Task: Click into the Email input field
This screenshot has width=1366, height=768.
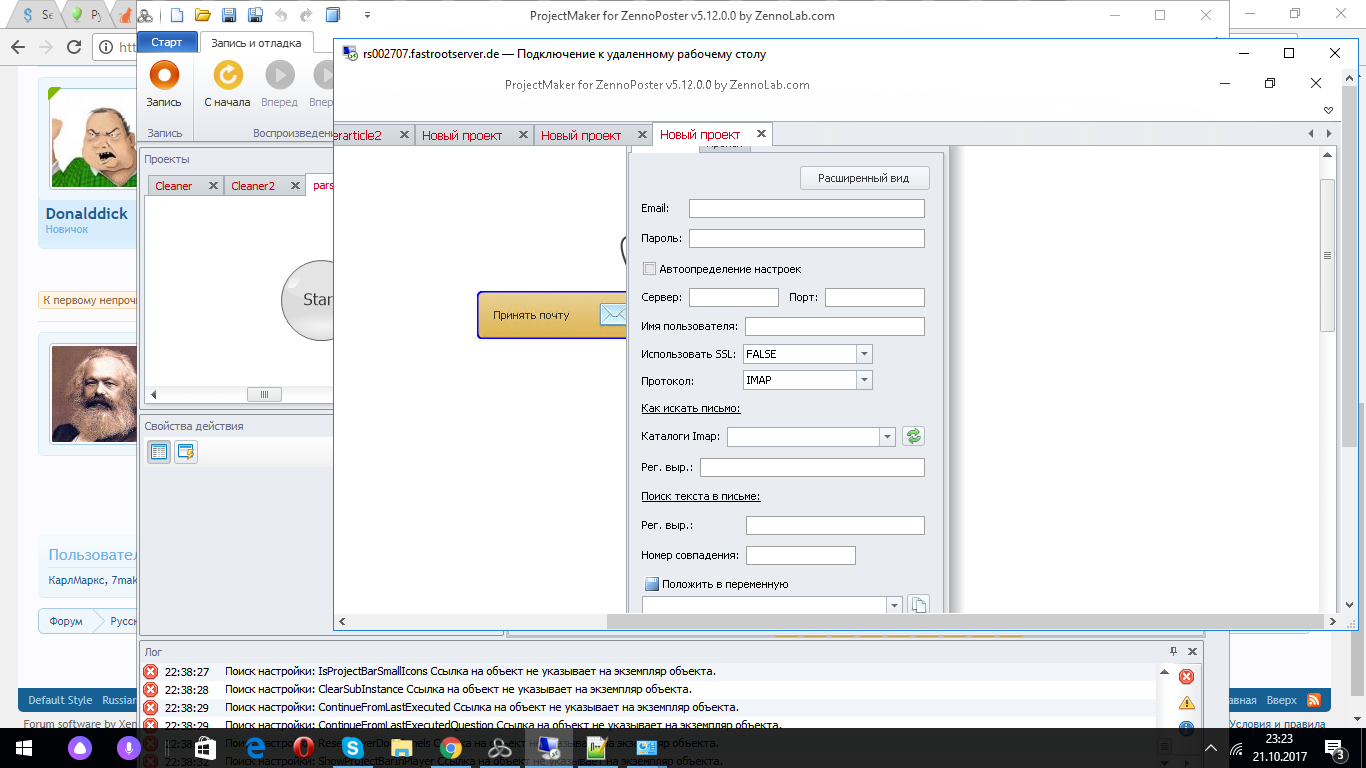Action: tap(806, 208)
